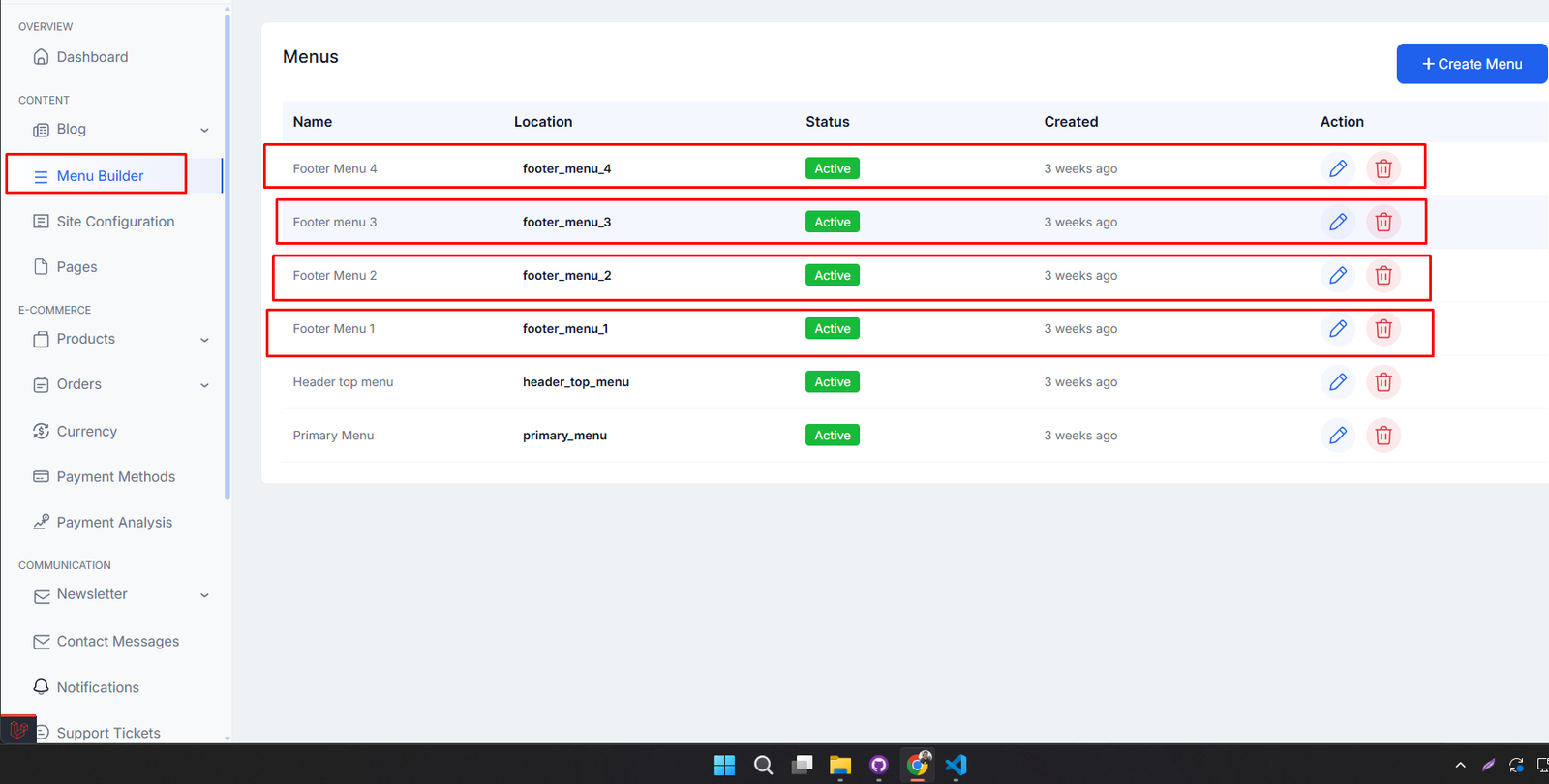The width and height of the screenshot is (1549, 784).
Task: Open File Explorer from taskbar
Action: tap(840, 765)
